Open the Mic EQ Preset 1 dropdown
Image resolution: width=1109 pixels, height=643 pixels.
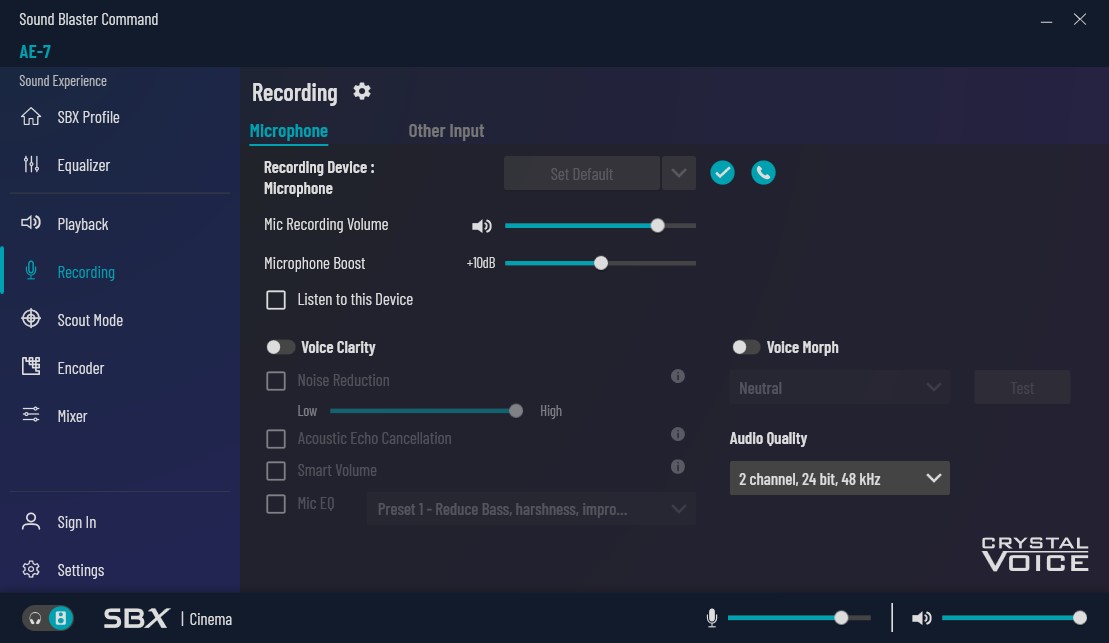(x=531, y=509)
